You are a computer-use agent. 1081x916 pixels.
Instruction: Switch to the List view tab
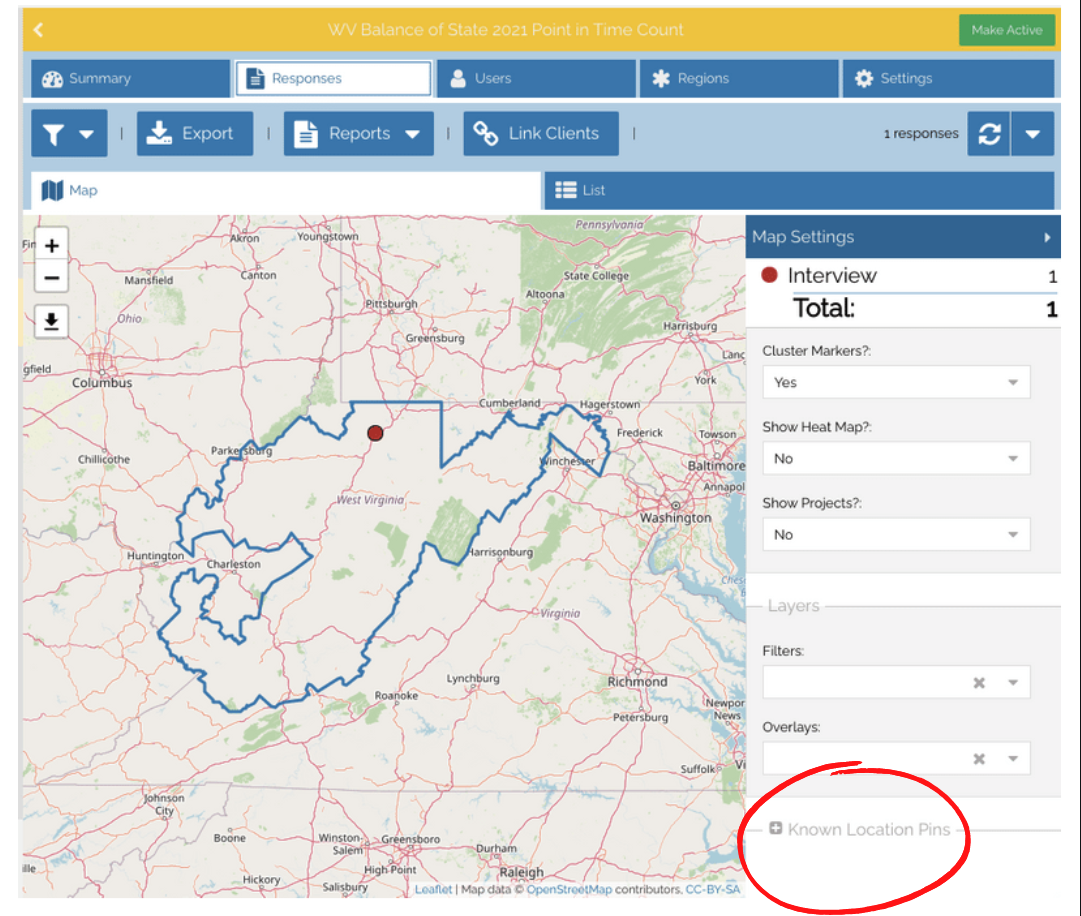798,190
